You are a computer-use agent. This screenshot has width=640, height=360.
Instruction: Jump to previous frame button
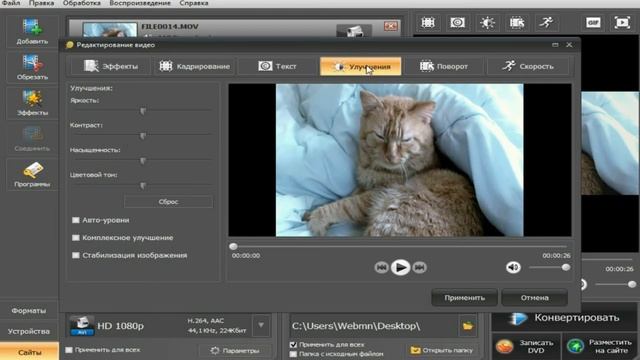(x=381, y=267)
